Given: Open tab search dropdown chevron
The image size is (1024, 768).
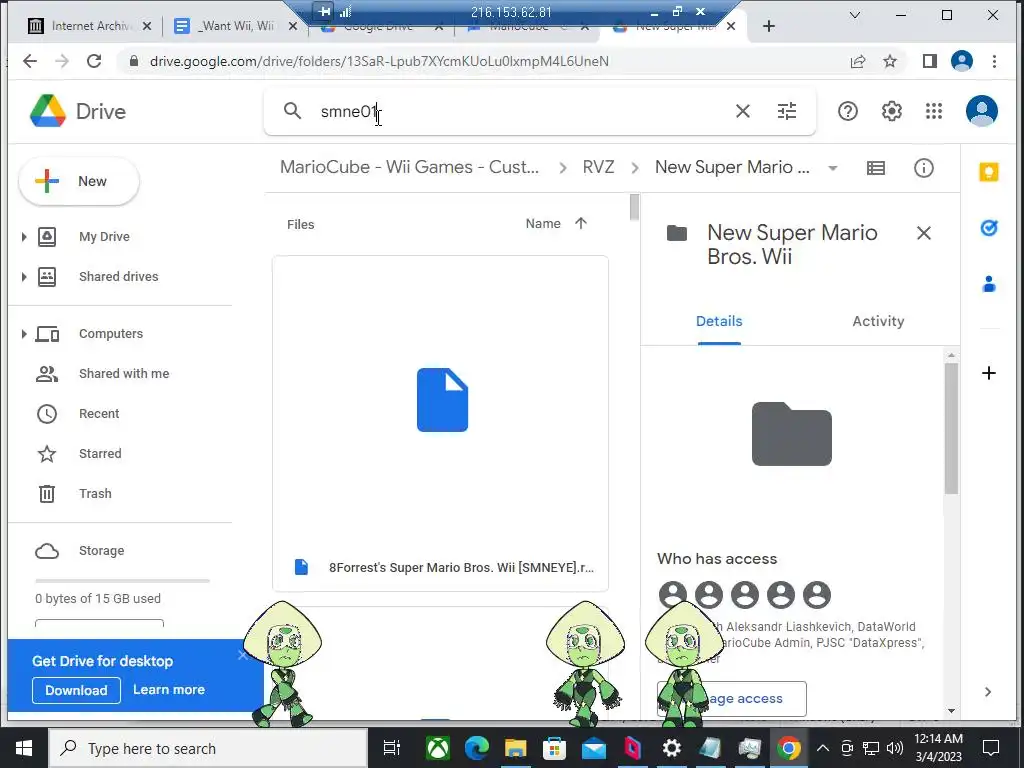Looking at the screenshot, I should point(854,14).
